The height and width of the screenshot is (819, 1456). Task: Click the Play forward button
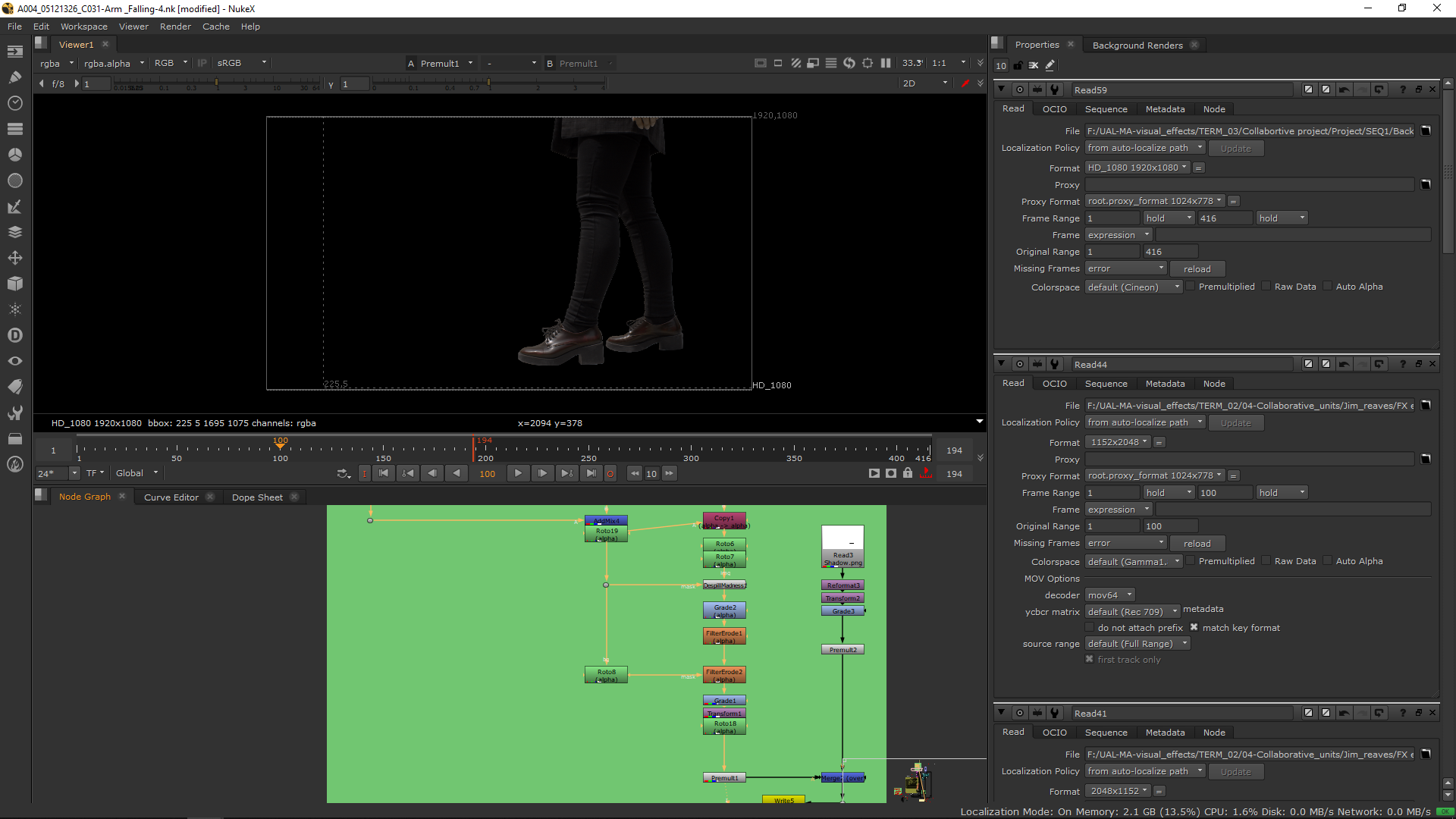[x=518, y=473]
